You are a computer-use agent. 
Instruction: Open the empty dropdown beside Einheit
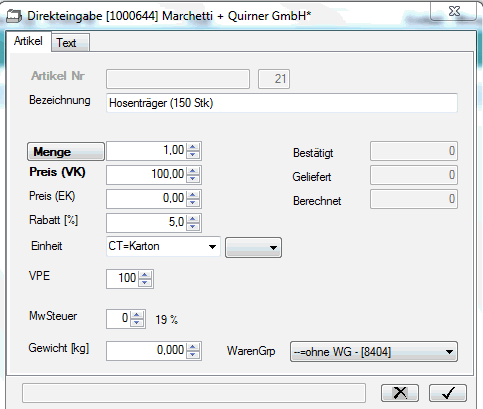[253, 247]
